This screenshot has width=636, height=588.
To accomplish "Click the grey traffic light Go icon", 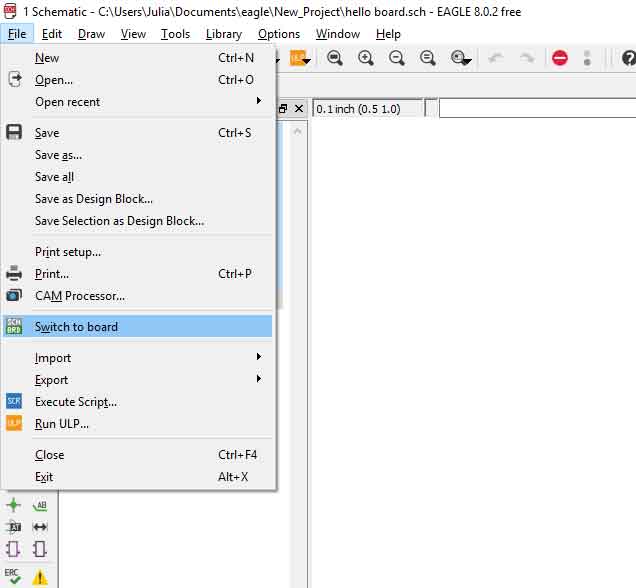I will click(587, 58).
